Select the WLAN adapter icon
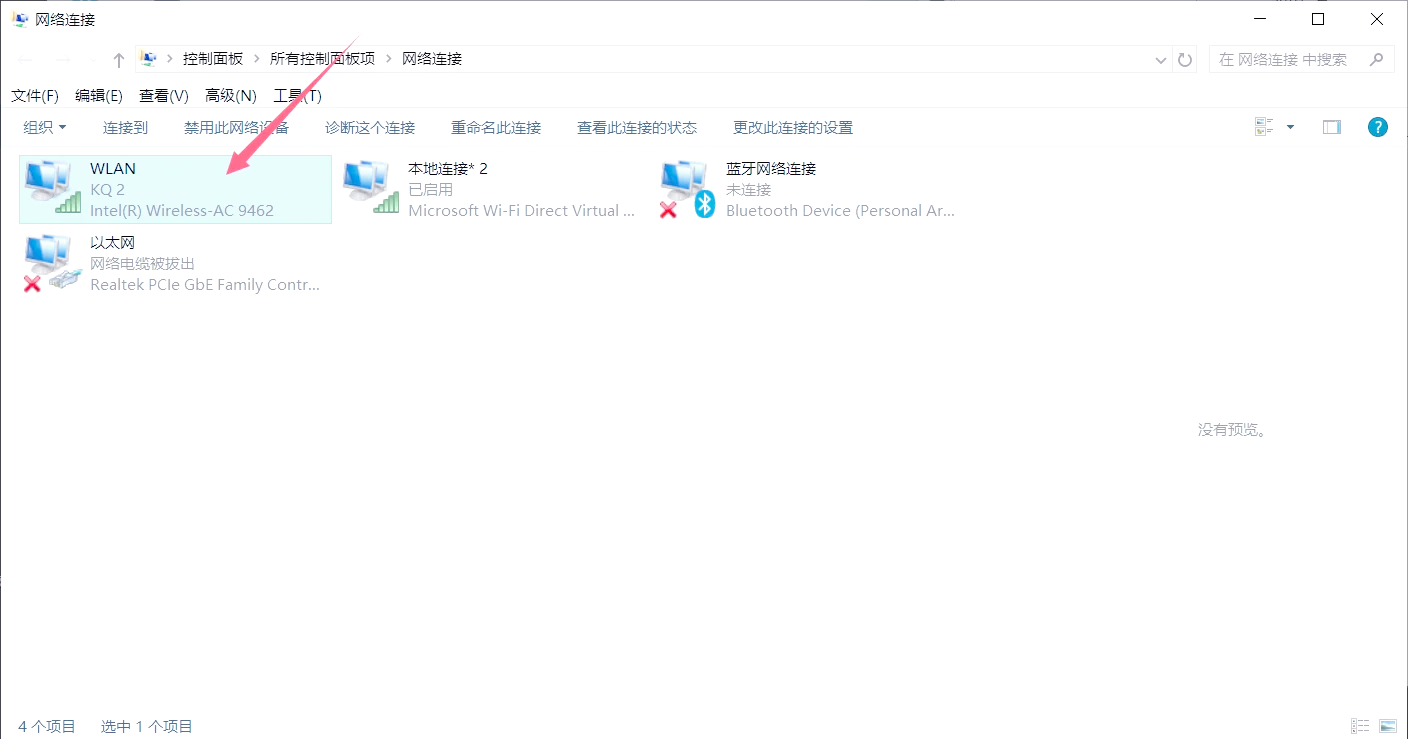This screenshot has height=739, width=1408. click(52, 188)
